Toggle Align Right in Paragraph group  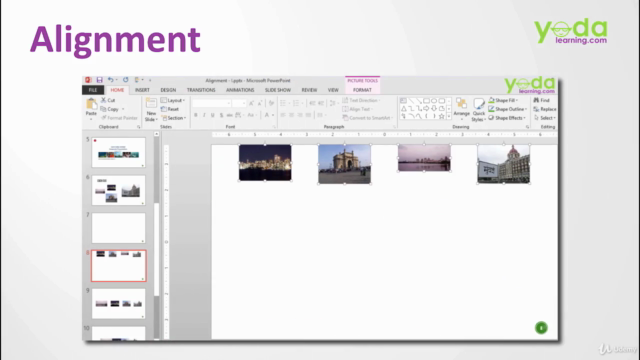click(x=300, y=115)
